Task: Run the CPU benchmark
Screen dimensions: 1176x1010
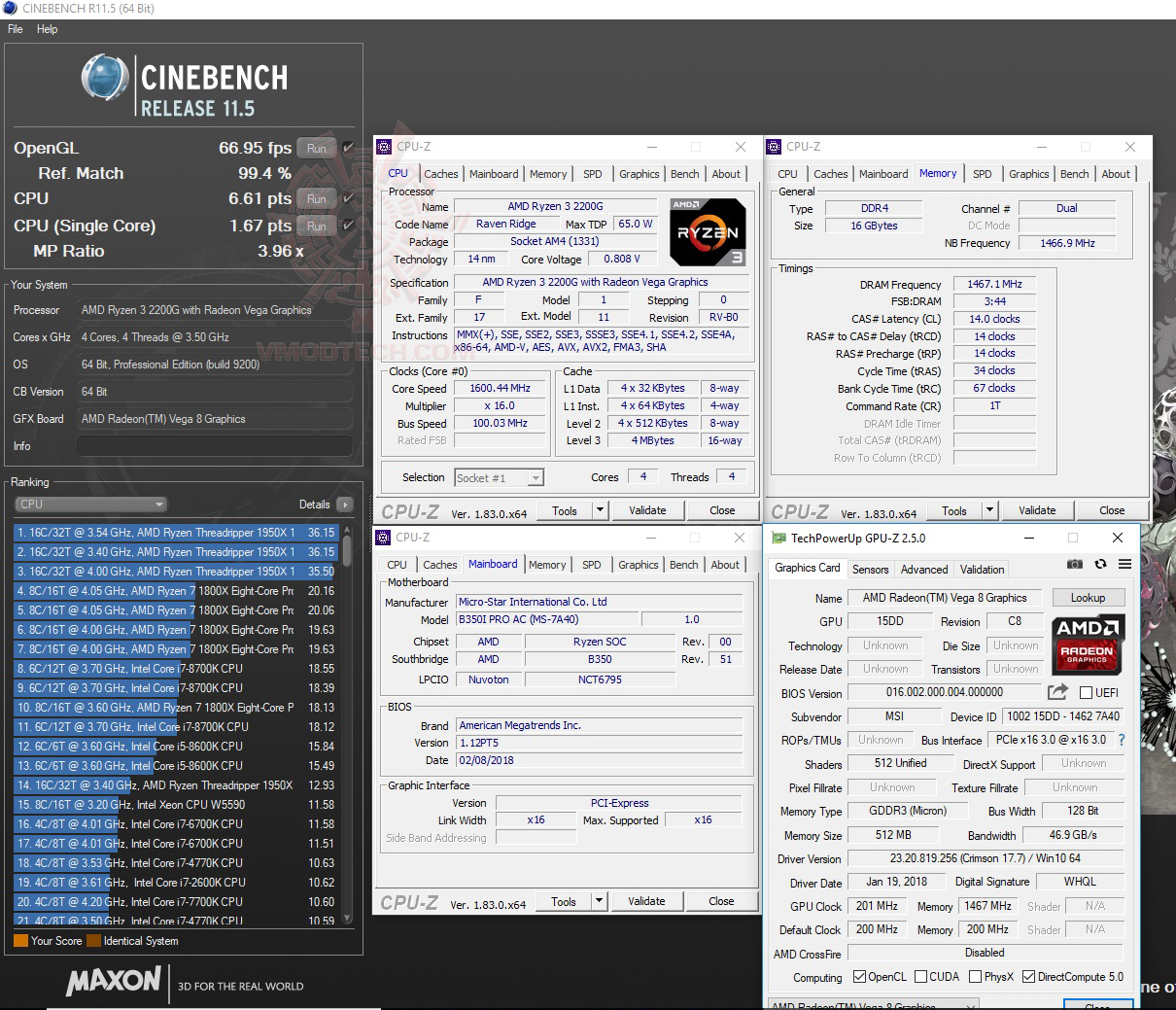Action: click(317, 198)
